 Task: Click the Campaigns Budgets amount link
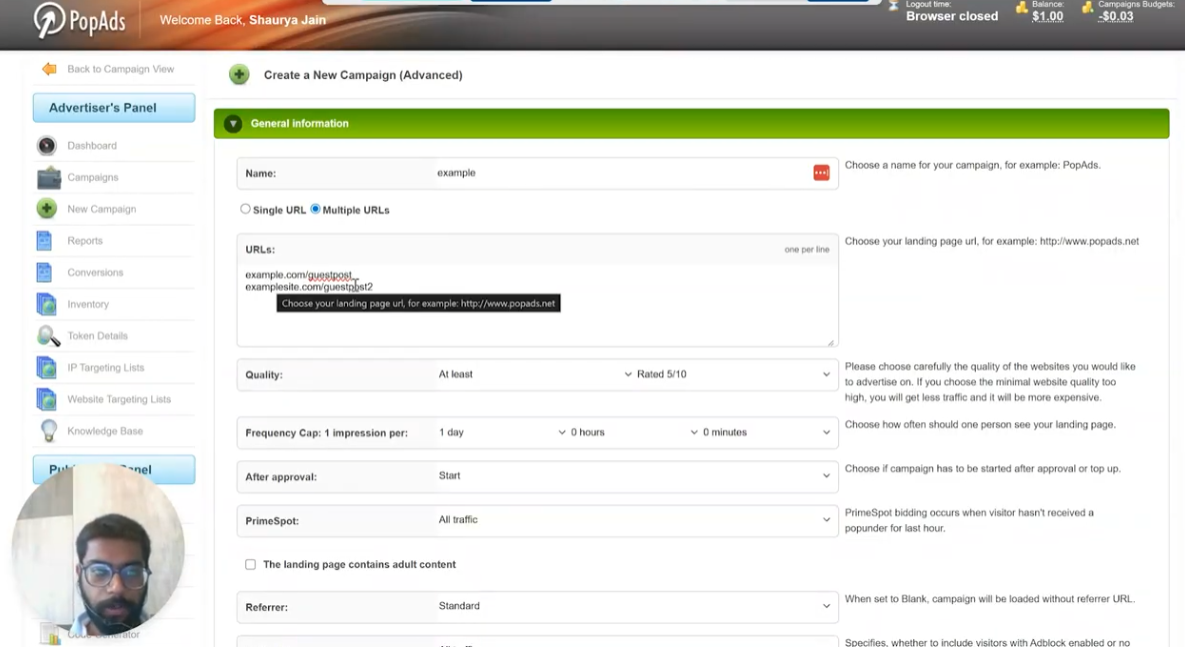coord(1116,17)
